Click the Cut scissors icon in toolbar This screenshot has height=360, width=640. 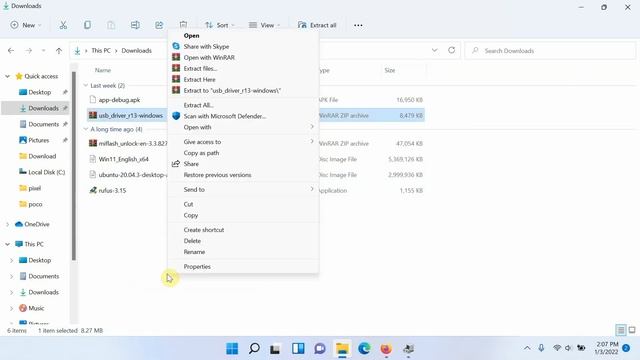pyautogui.click(x=63, y=25)
